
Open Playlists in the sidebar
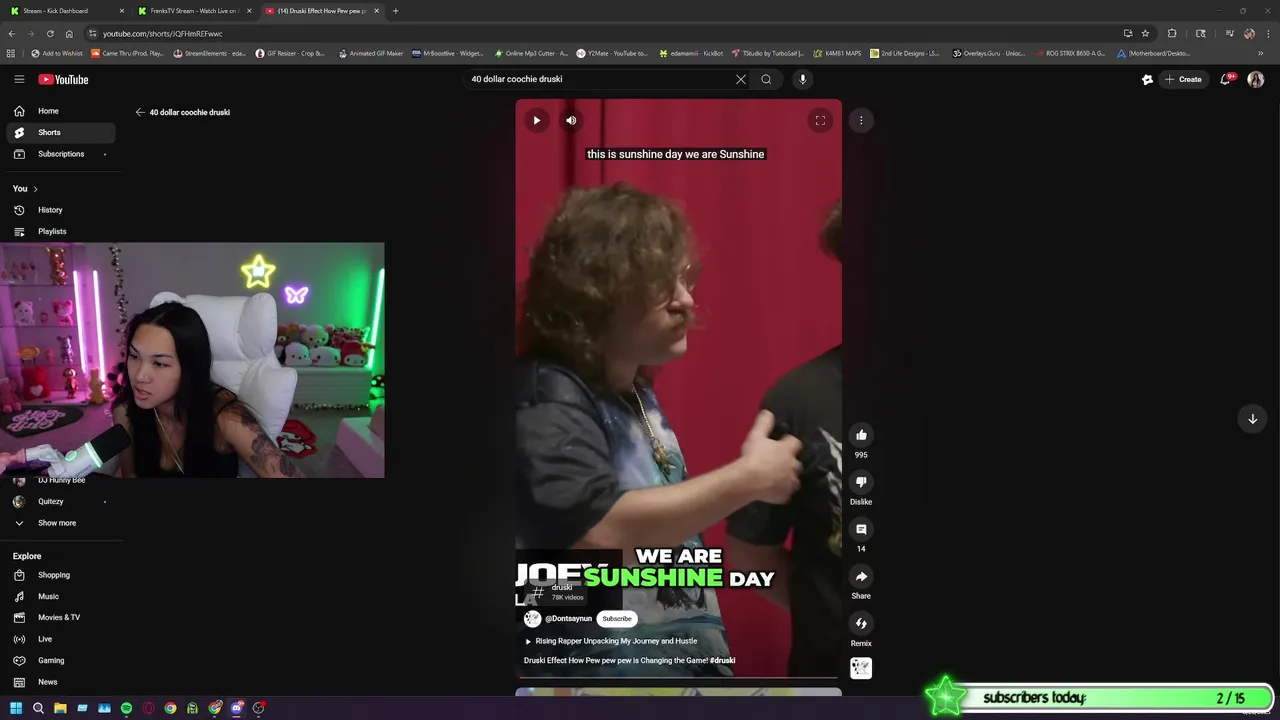coord(60,231)
